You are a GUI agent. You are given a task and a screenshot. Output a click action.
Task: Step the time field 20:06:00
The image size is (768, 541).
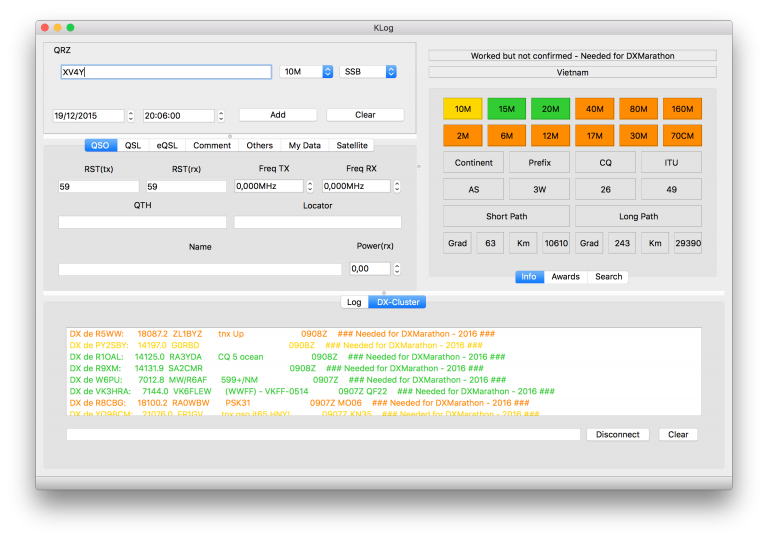221,116
